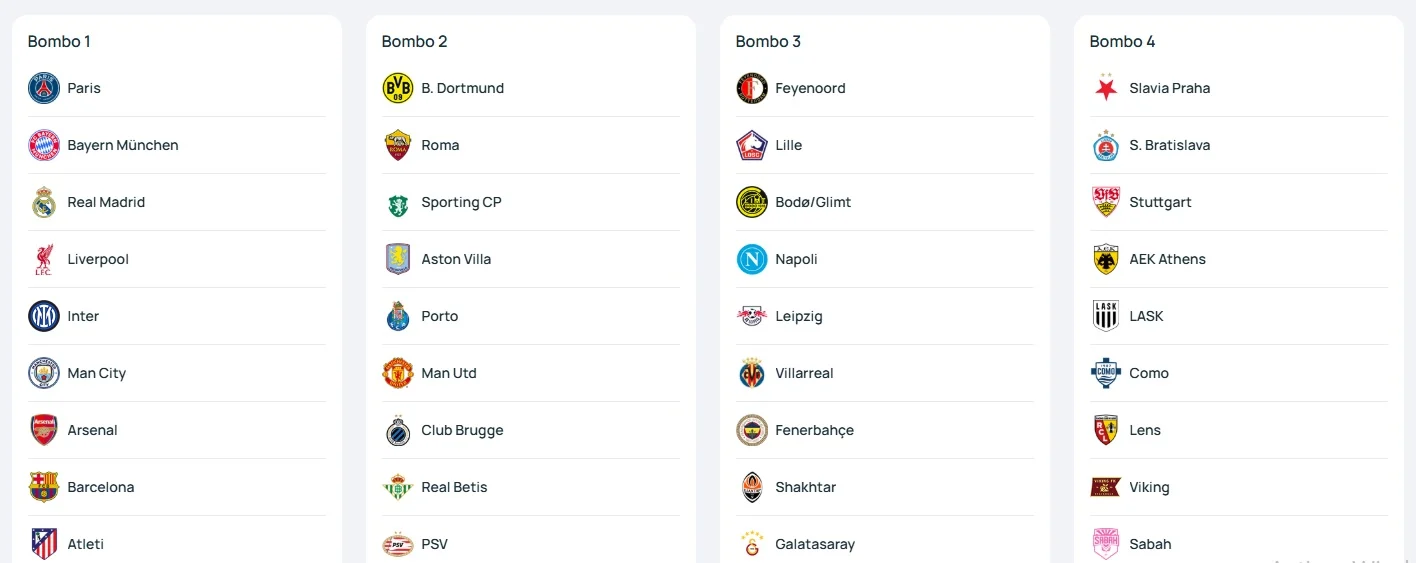1416x563 pixels.
Task: Open the Aston Villa team name
Action: pyautogui.click(x=456, y=259)
